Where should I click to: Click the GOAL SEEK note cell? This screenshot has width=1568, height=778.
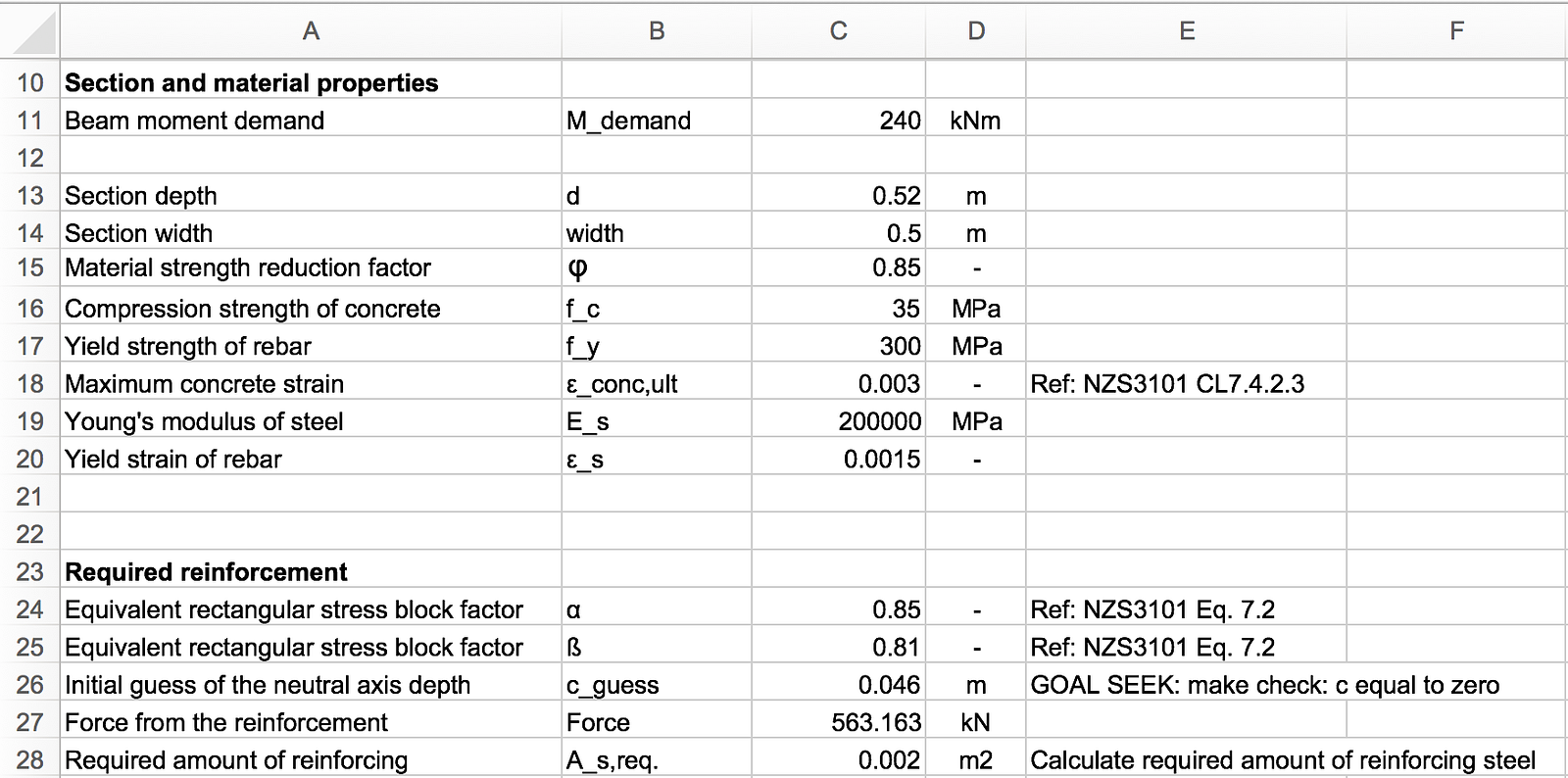click(1264, 685)
